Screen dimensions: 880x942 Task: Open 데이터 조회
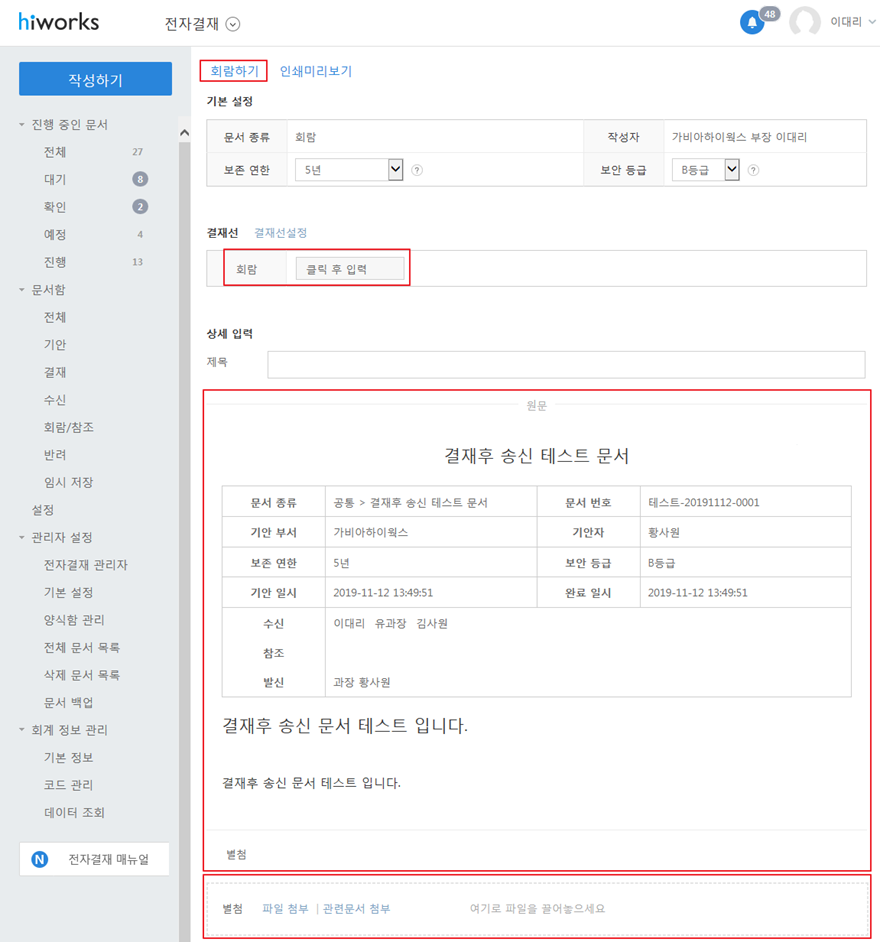pos(74,813)
